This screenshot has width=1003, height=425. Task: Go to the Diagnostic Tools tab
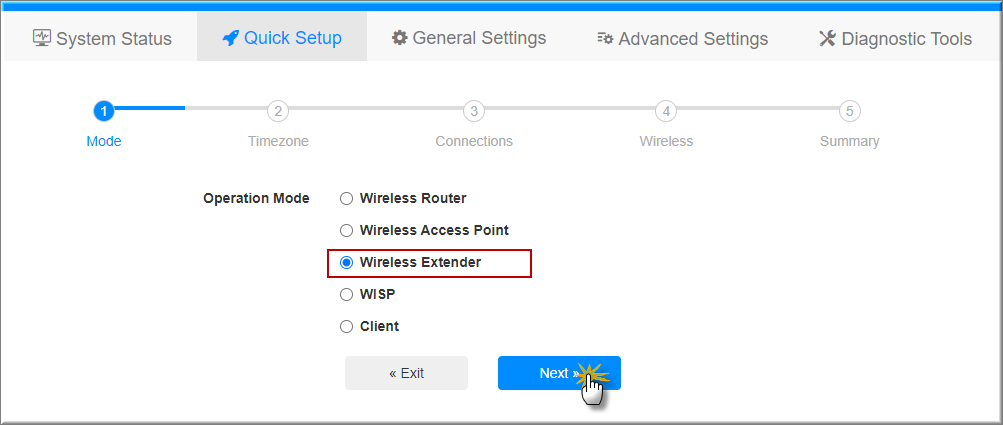pyautogui.click(x=895, y=39)
